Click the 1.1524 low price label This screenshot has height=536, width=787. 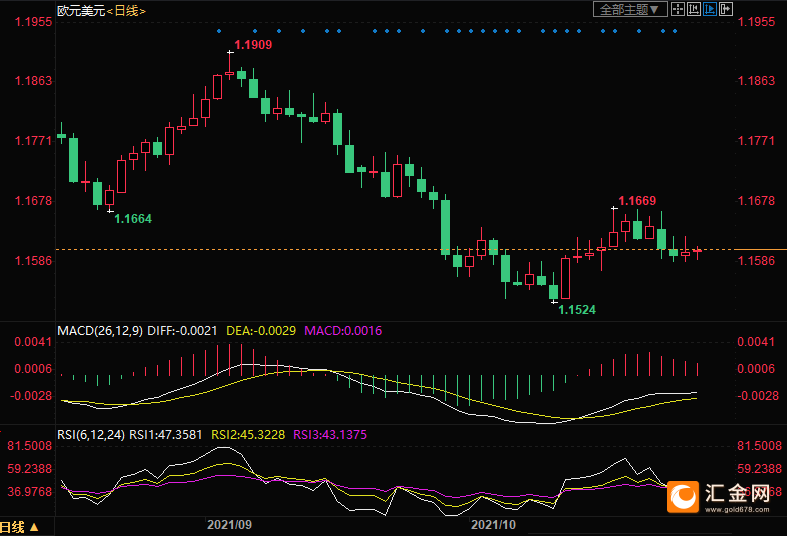point(577,310)
